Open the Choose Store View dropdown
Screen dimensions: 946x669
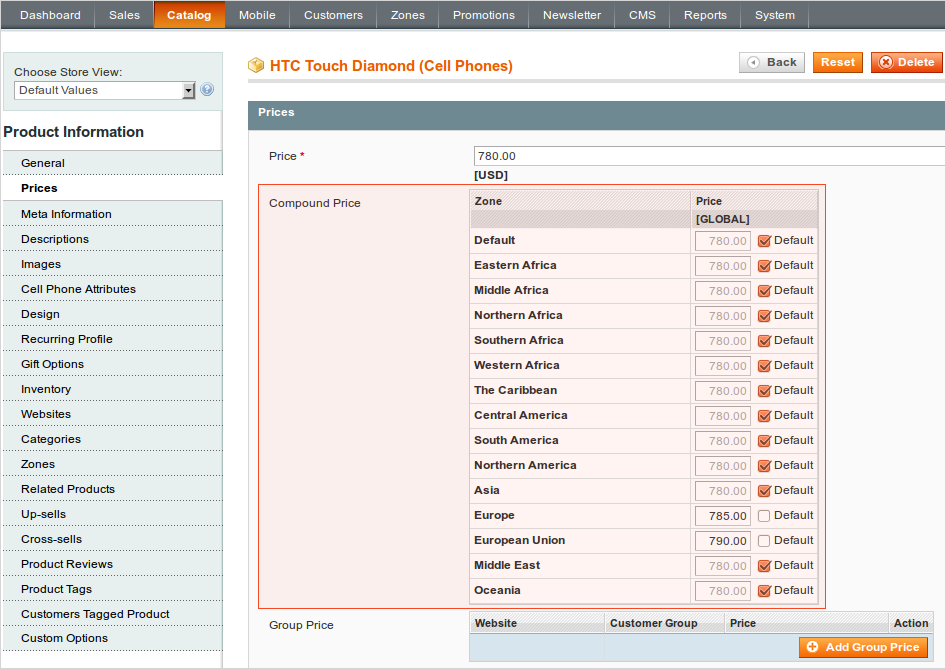[x=104, y=90]
